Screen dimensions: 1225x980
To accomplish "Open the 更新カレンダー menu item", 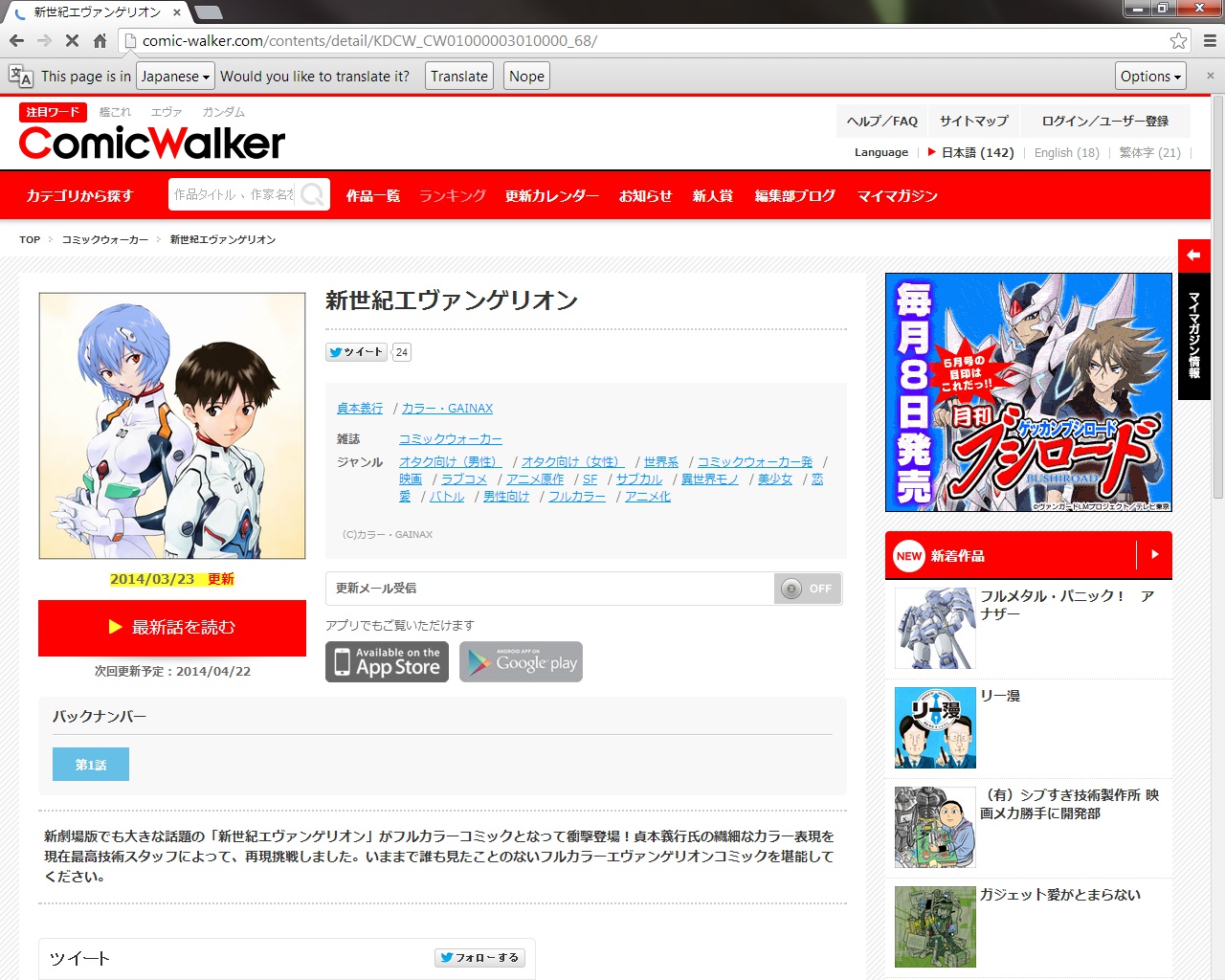I will 552,195.
